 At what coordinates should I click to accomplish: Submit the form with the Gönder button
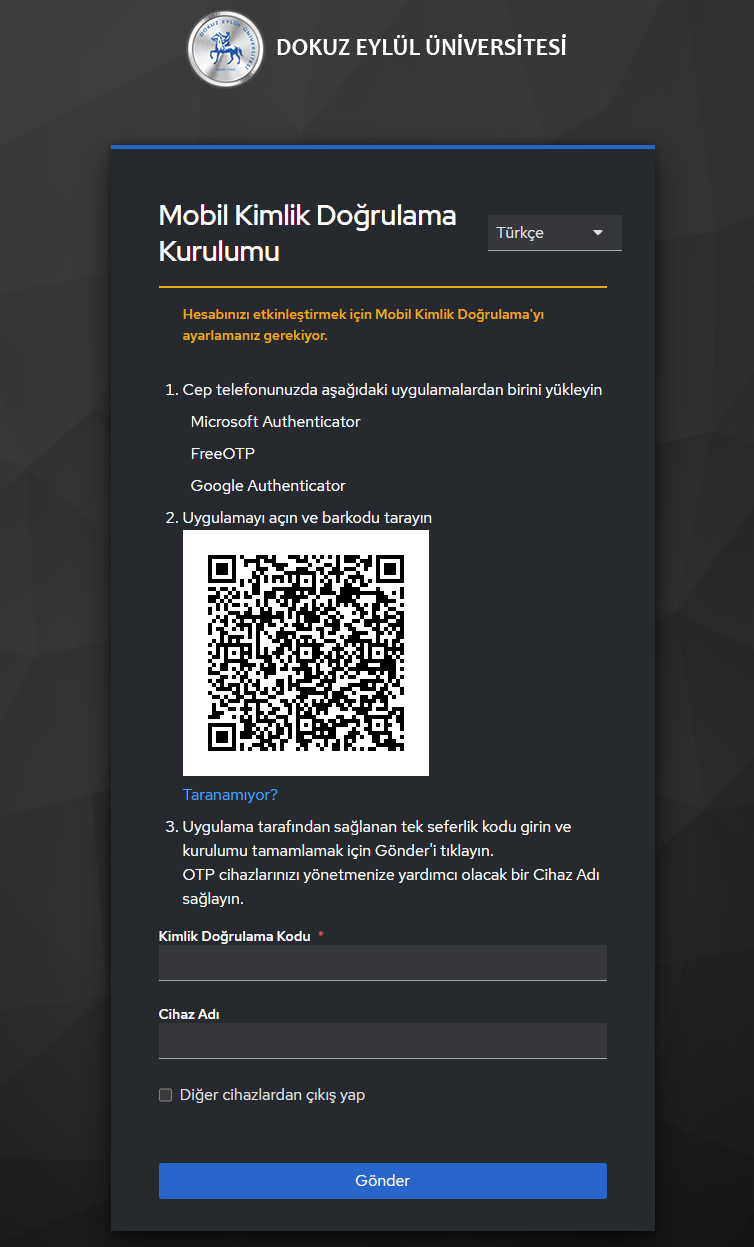click(383, 1180)
